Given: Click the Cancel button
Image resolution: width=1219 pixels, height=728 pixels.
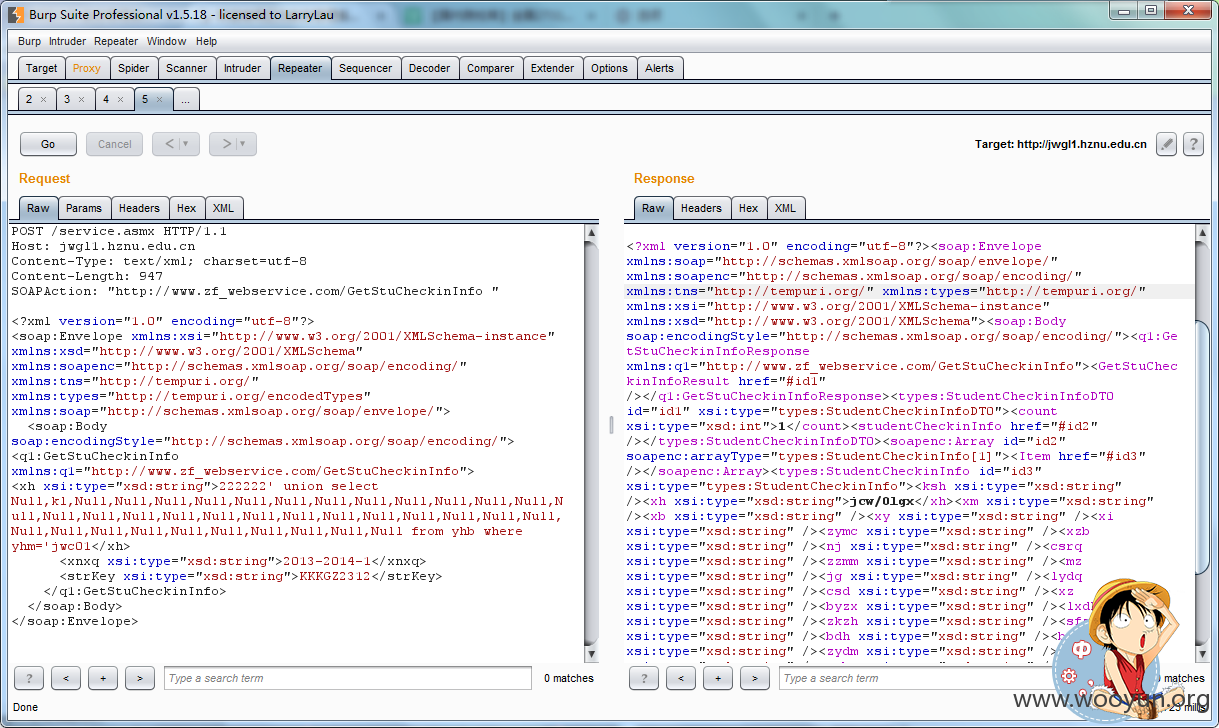Looking at the screenshot, I should (115, 144).
